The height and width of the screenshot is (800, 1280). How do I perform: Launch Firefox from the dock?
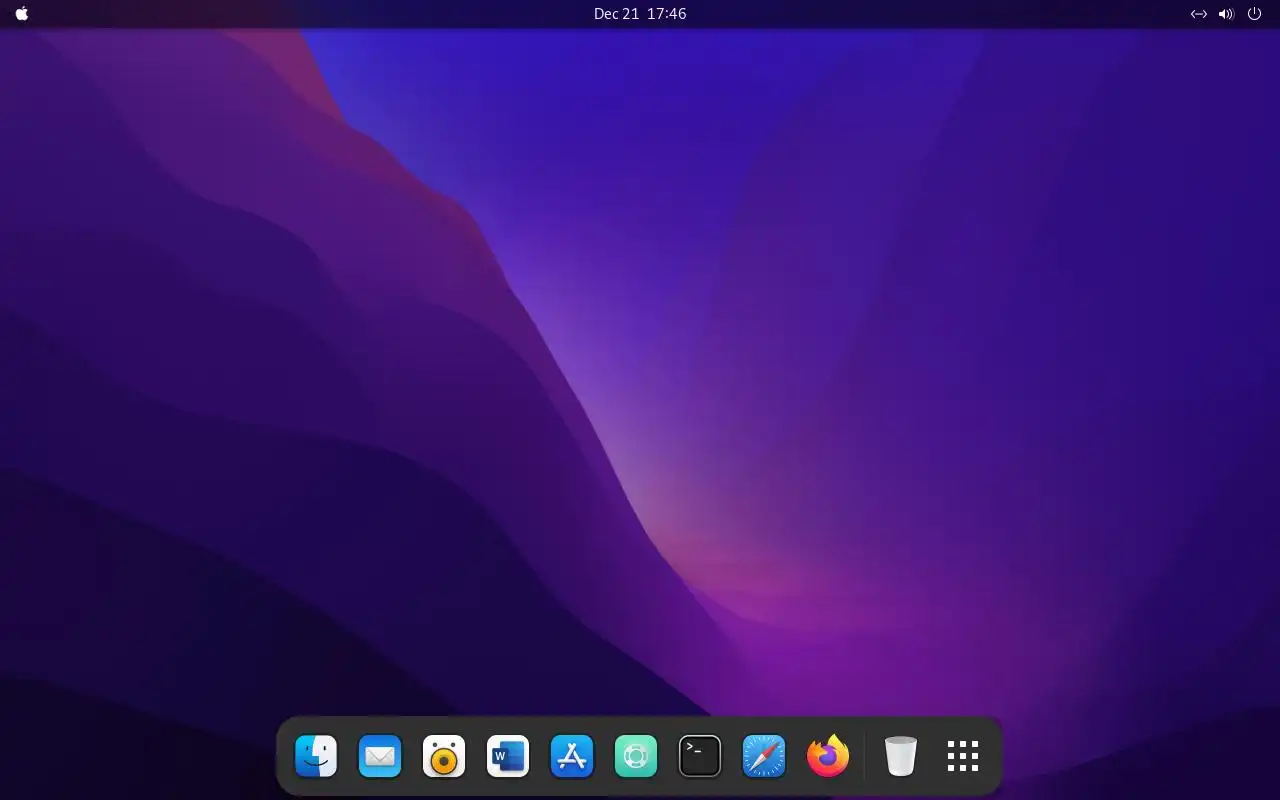pos(828,756)
